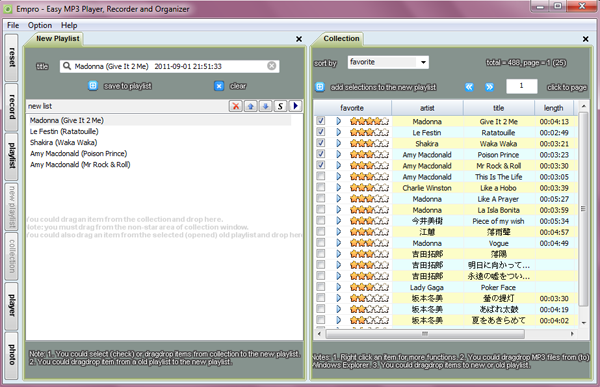
Task: Set star rating for Like A Prayer row
Action: [x=369, y=199]
